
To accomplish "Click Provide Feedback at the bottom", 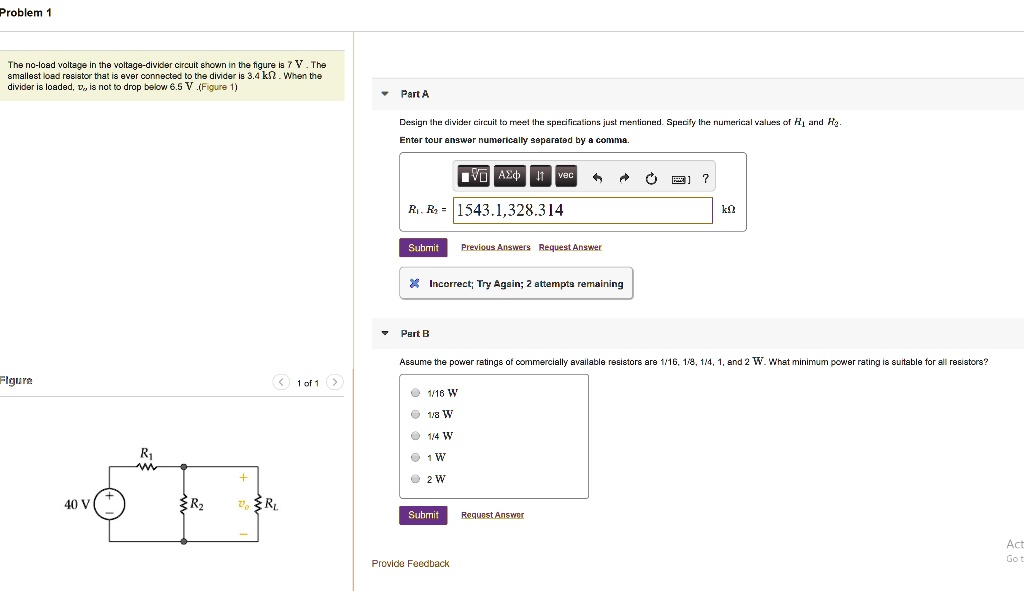I will (410, 563).
